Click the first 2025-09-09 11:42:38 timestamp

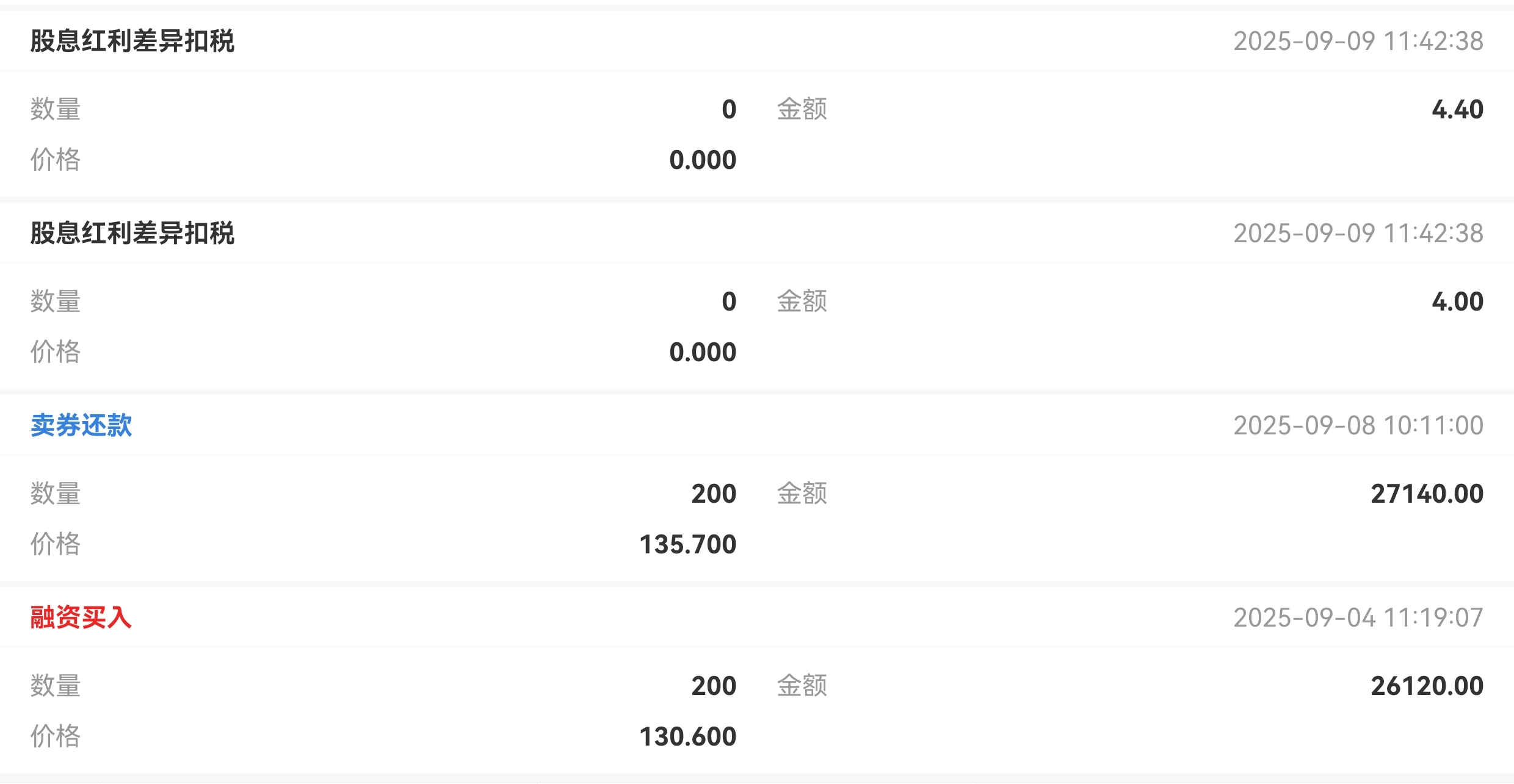(x=1358, y=41)
